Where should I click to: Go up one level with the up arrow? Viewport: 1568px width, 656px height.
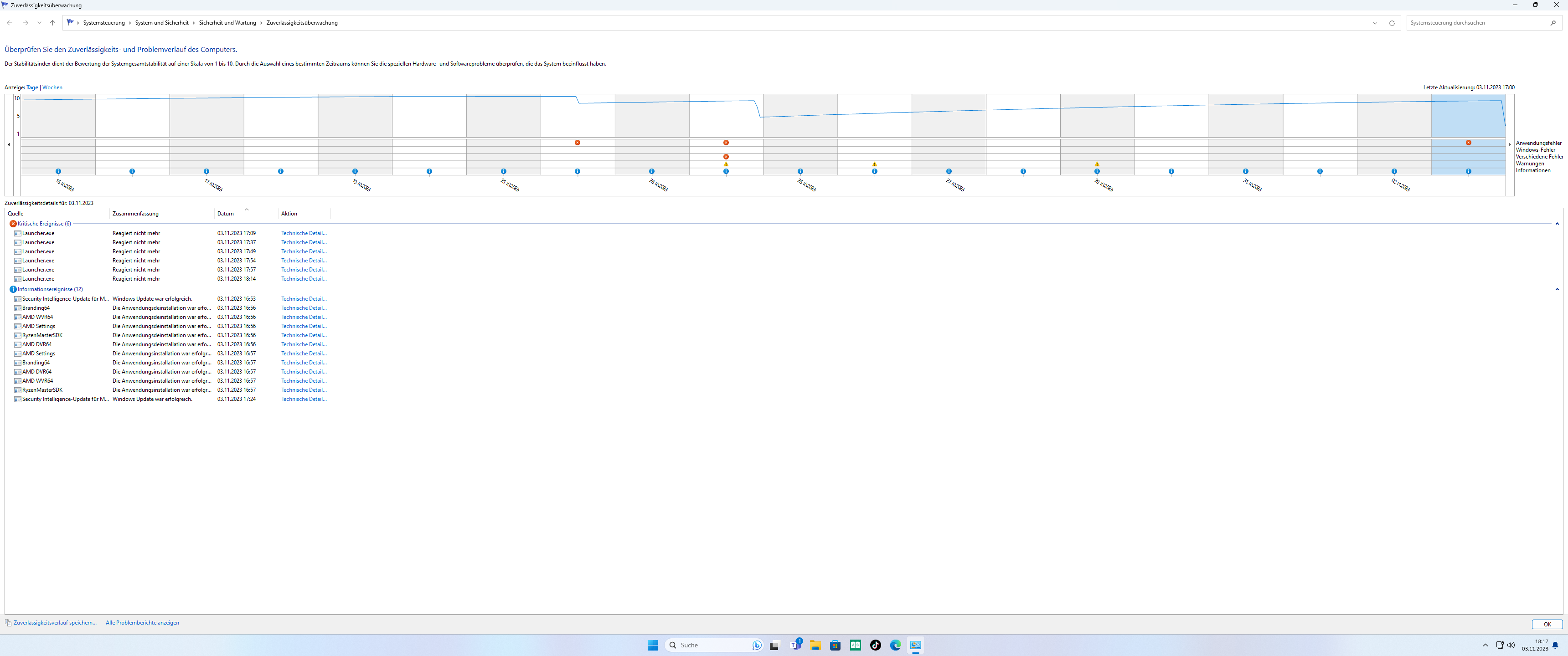(x=52, y=23)
